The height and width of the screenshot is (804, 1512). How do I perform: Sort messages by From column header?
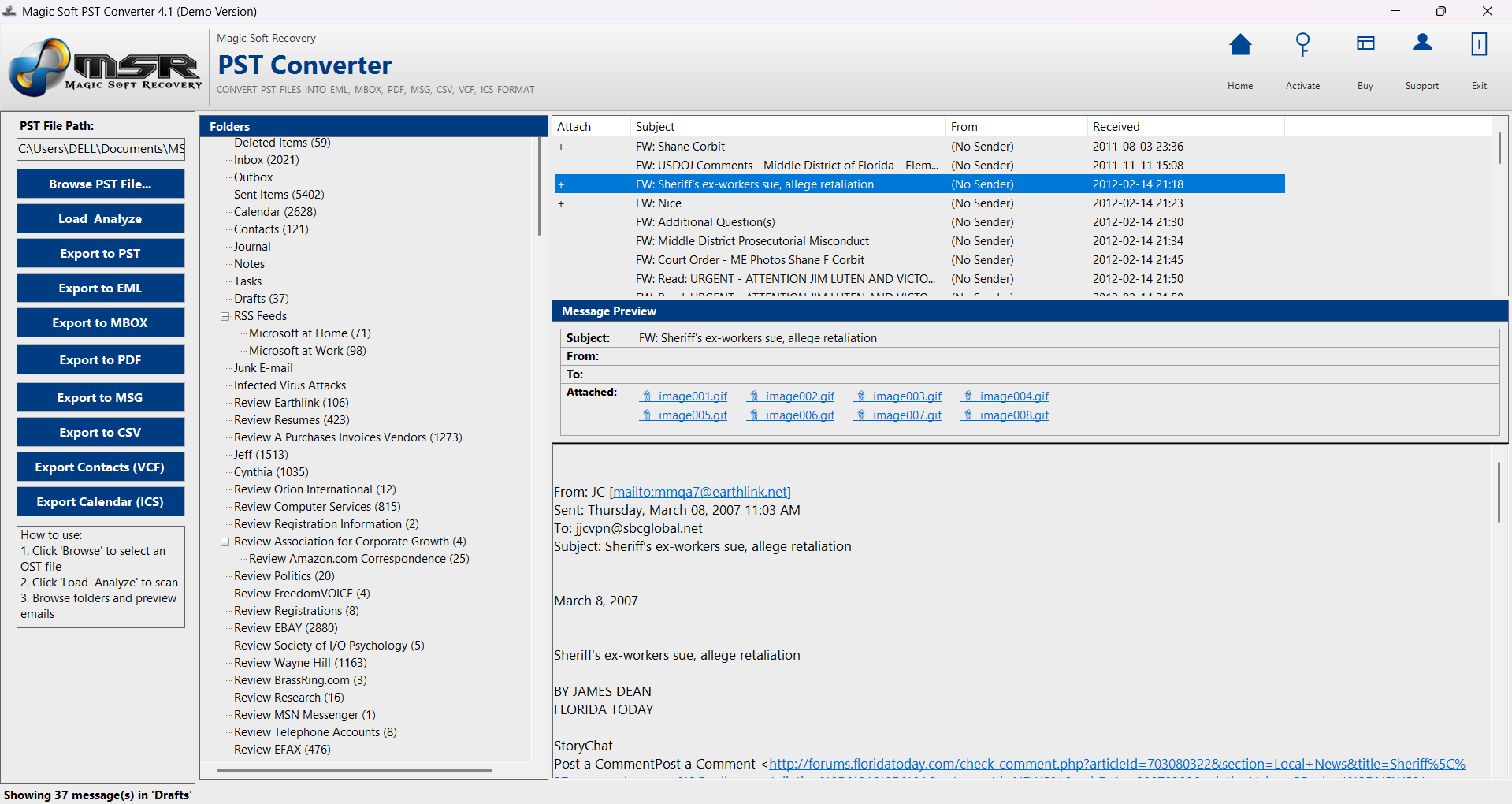[x=1016, y=127]
